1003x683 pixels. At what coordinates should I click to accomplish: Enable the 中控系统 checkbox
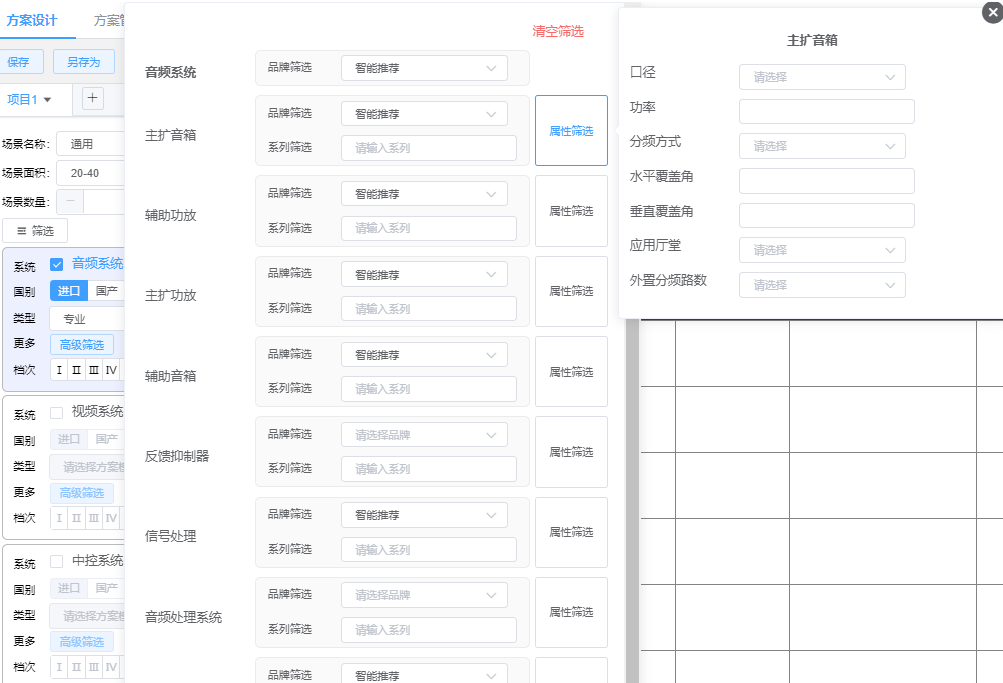tap(55, 561)
